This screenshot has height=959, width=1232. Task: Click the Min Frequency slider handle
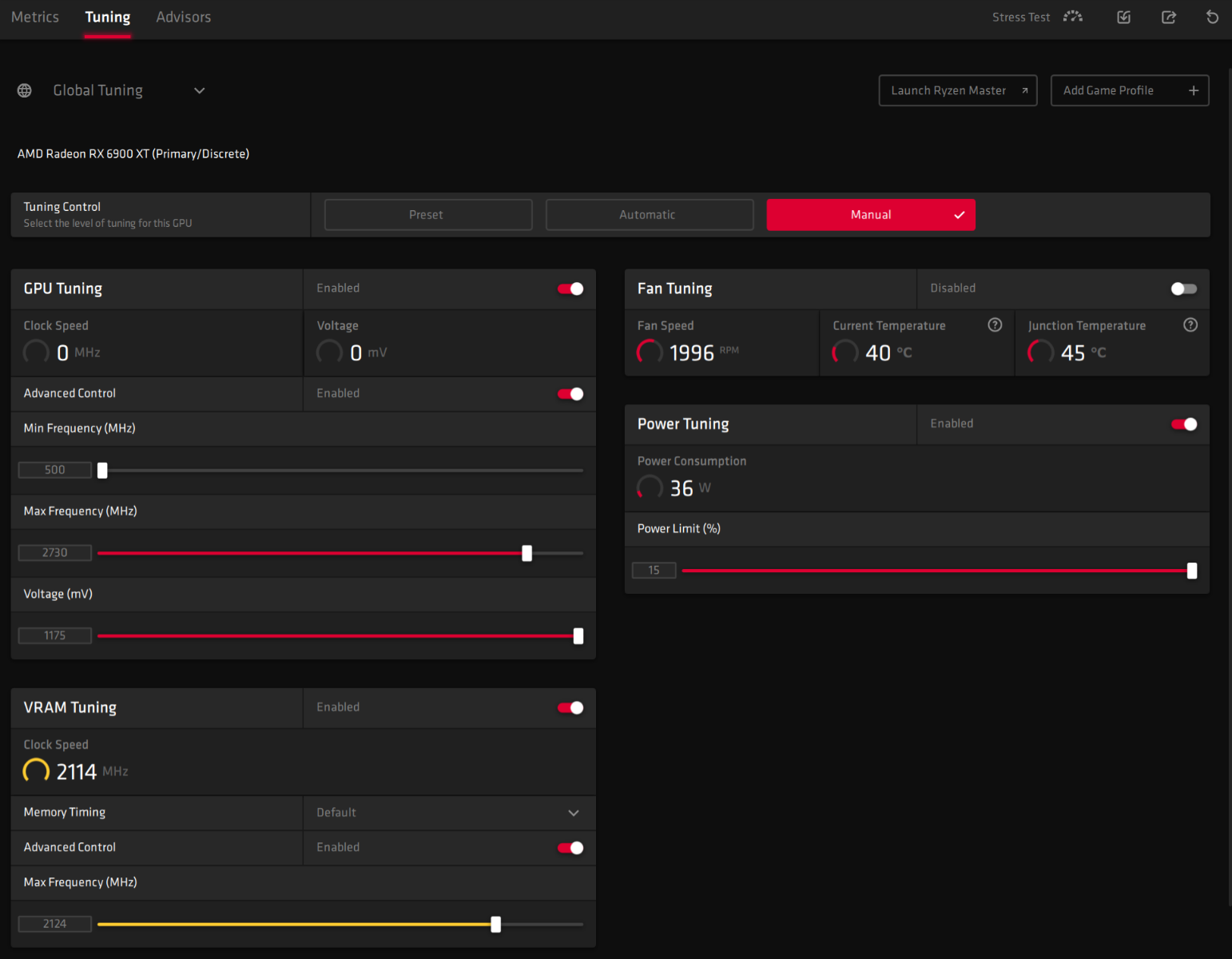click(102, 471)
